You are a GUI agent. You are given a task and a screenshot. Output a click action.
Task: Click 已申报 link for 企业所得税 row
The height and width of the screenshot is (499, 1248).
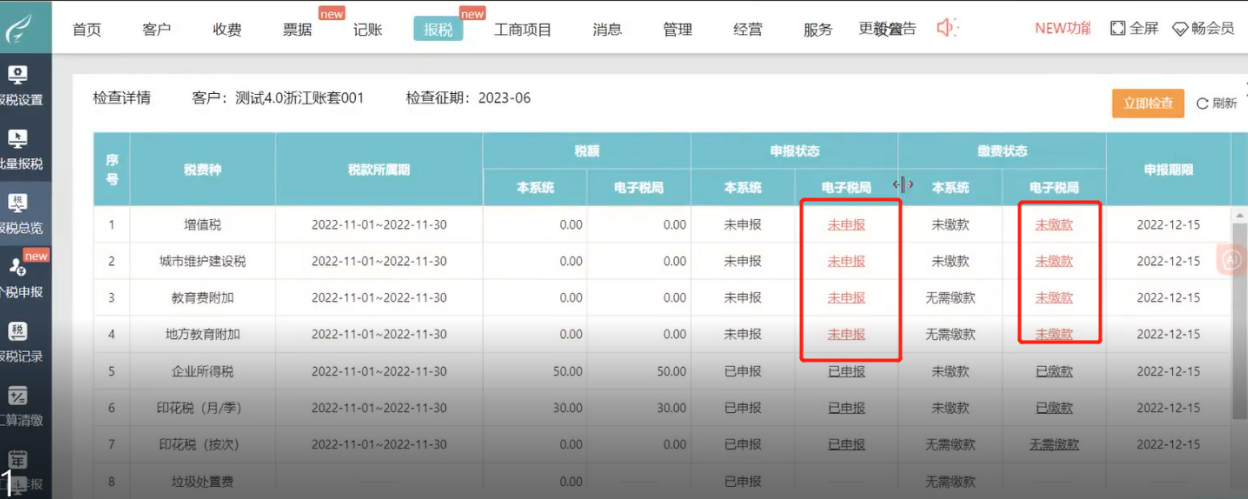pos(846,371)
